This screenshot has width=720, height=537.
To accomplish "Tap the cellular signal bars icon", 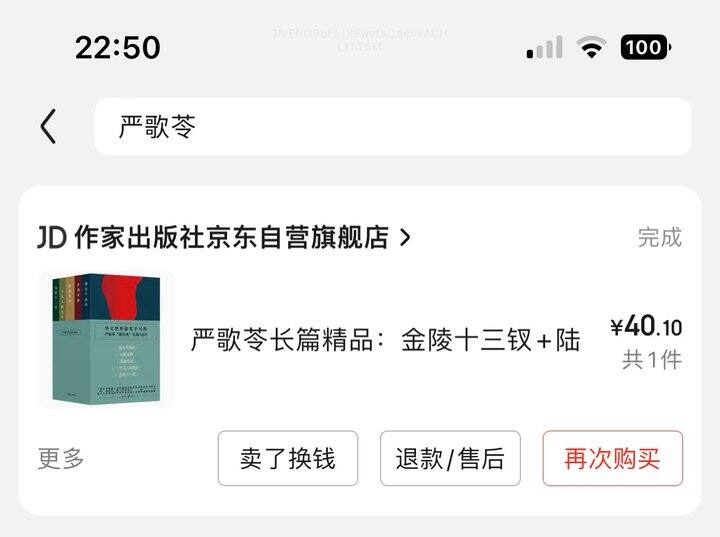I will [544, 47].
